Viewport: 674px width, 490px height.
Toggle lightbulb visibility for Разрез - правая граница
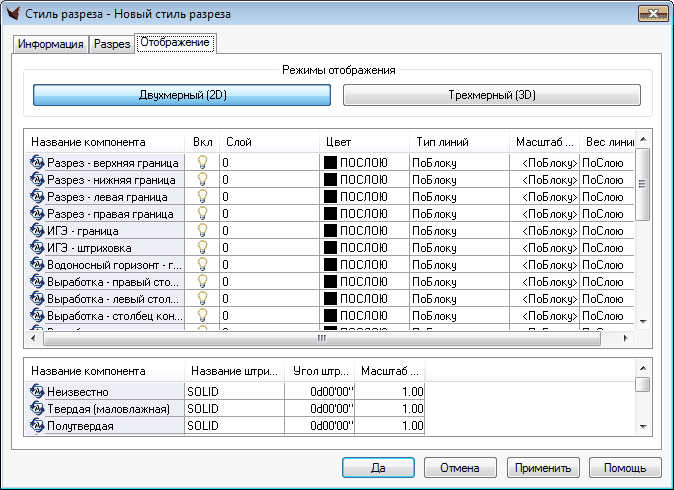(x=201, y=213)
